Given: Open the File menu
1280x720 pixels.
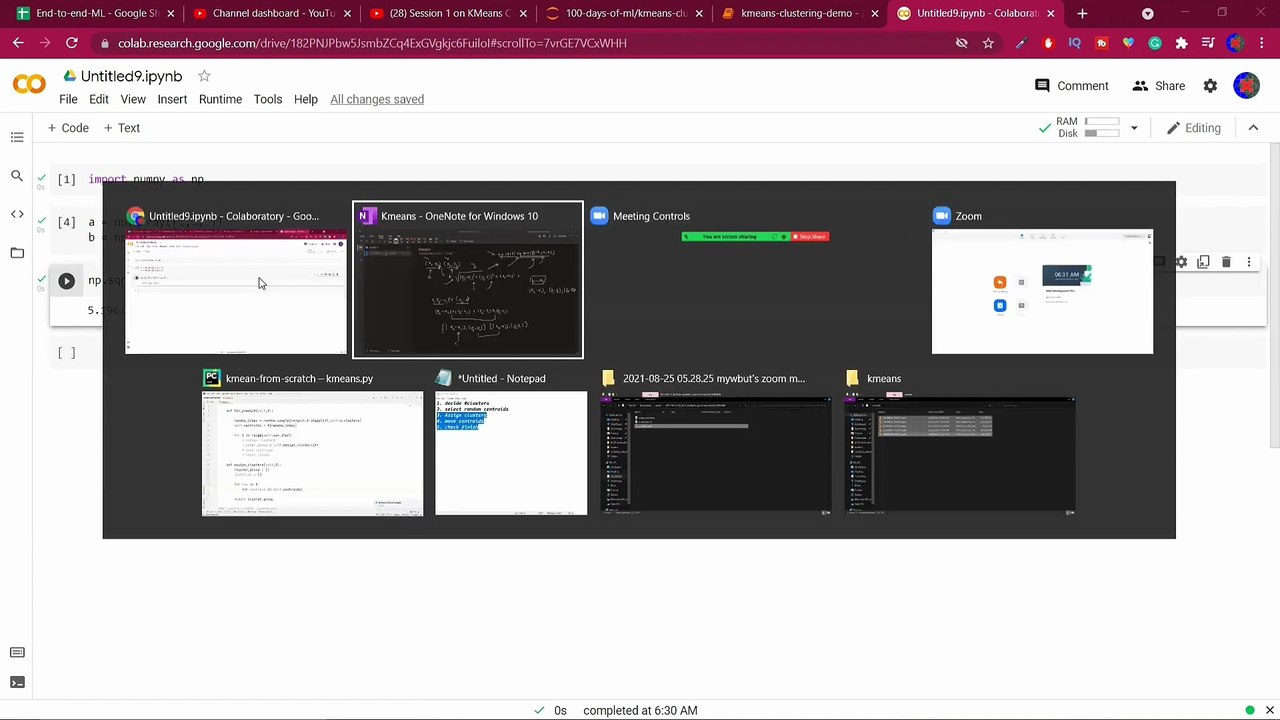Looking at the screenshot, I should pos(68,99).
